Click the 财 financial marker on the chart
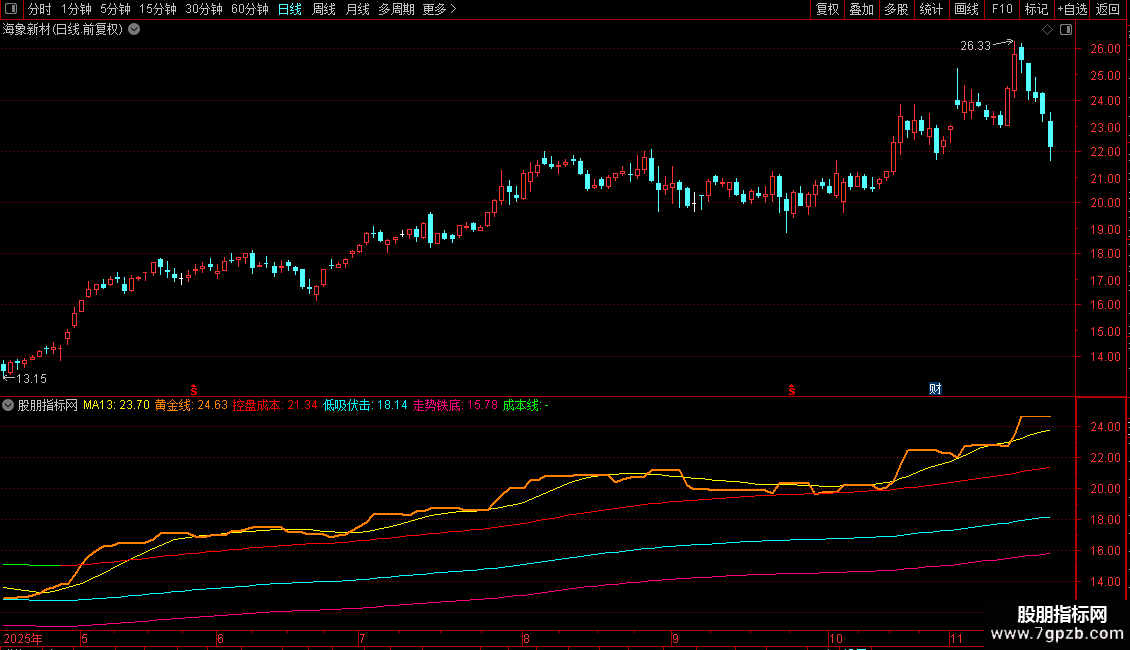Viewport: 1130px width, 650px height. tap(935, 389)
